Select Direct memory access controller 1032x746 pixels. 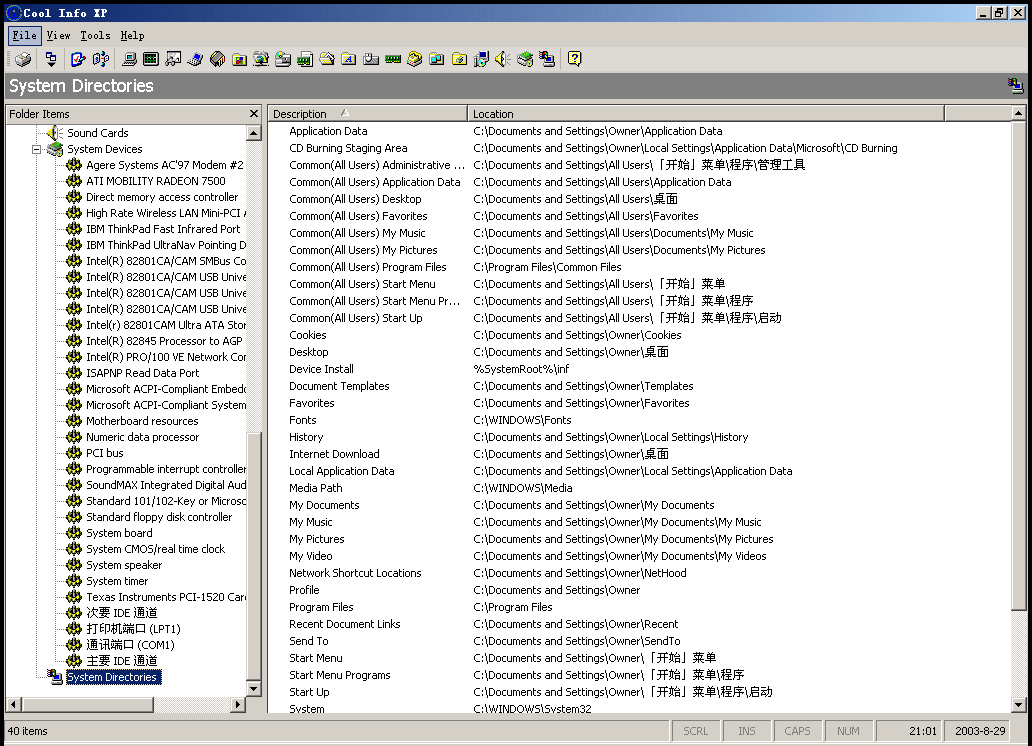pyautogui.click(x=162, y=197)
